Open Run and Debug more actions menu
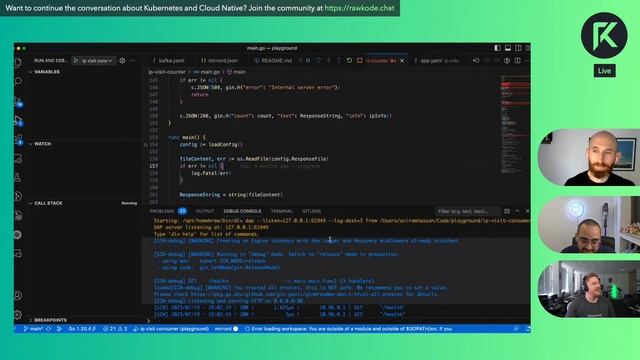The width and height of the screenshot is (640, 360). pyautogui.click(x=132, y=60)
